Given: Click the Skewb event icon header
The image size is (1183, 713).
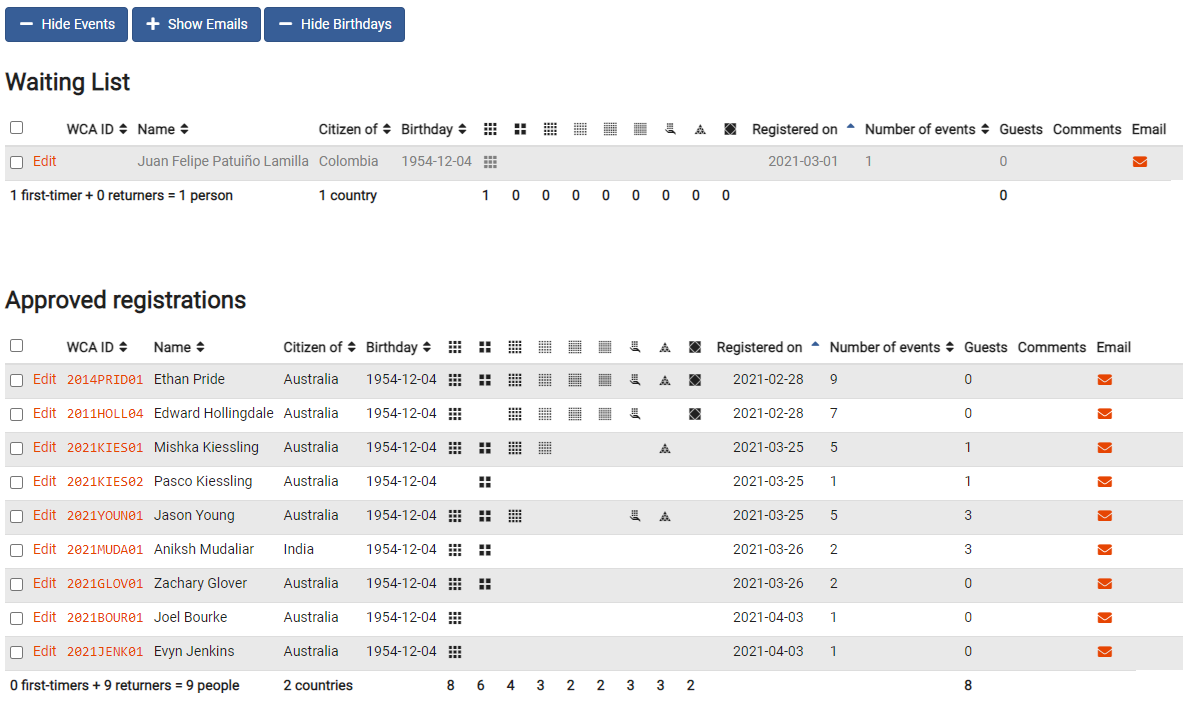Looking at the screenshot, I should (x=695, y=347).
